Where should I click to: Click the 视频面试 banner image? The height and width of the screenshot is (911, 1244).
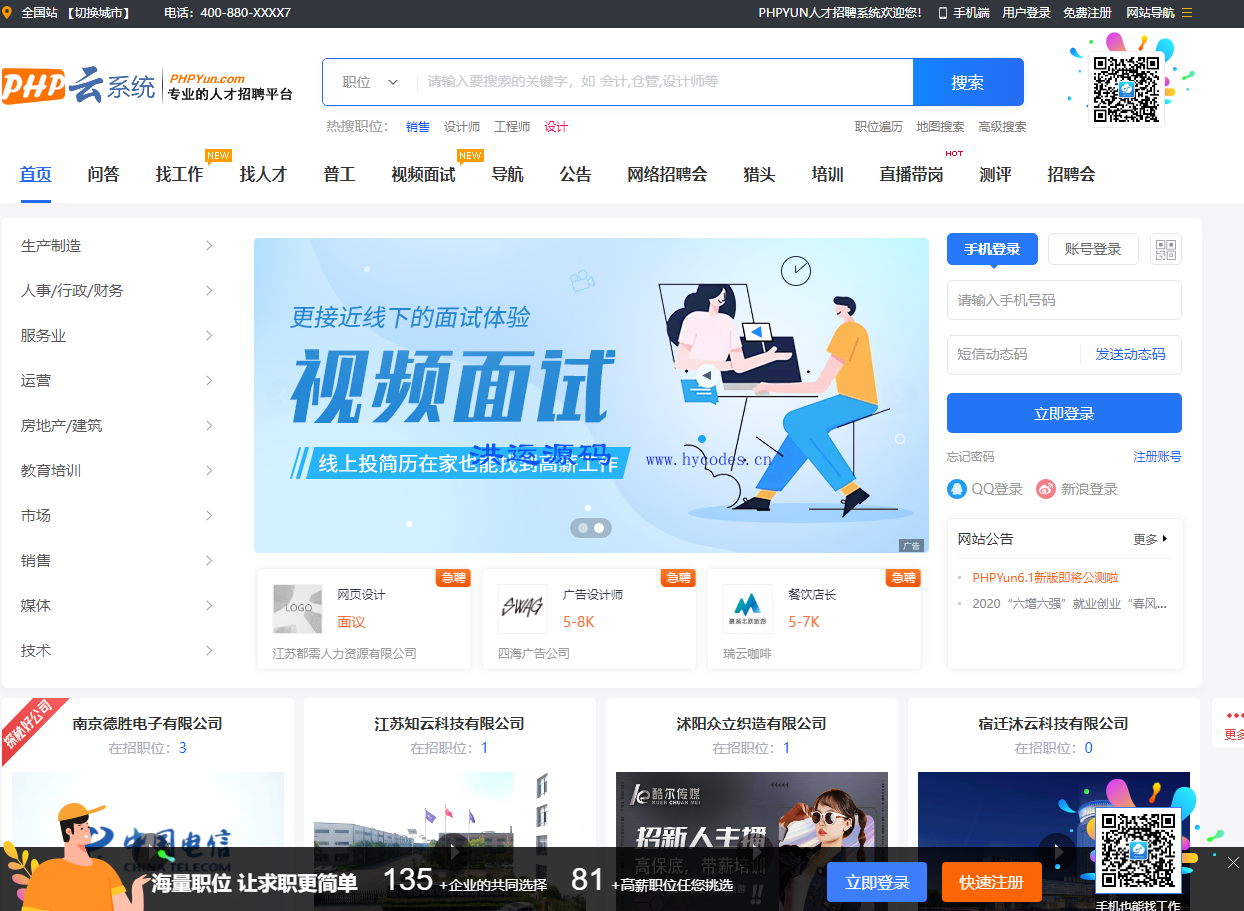[591, 395]
